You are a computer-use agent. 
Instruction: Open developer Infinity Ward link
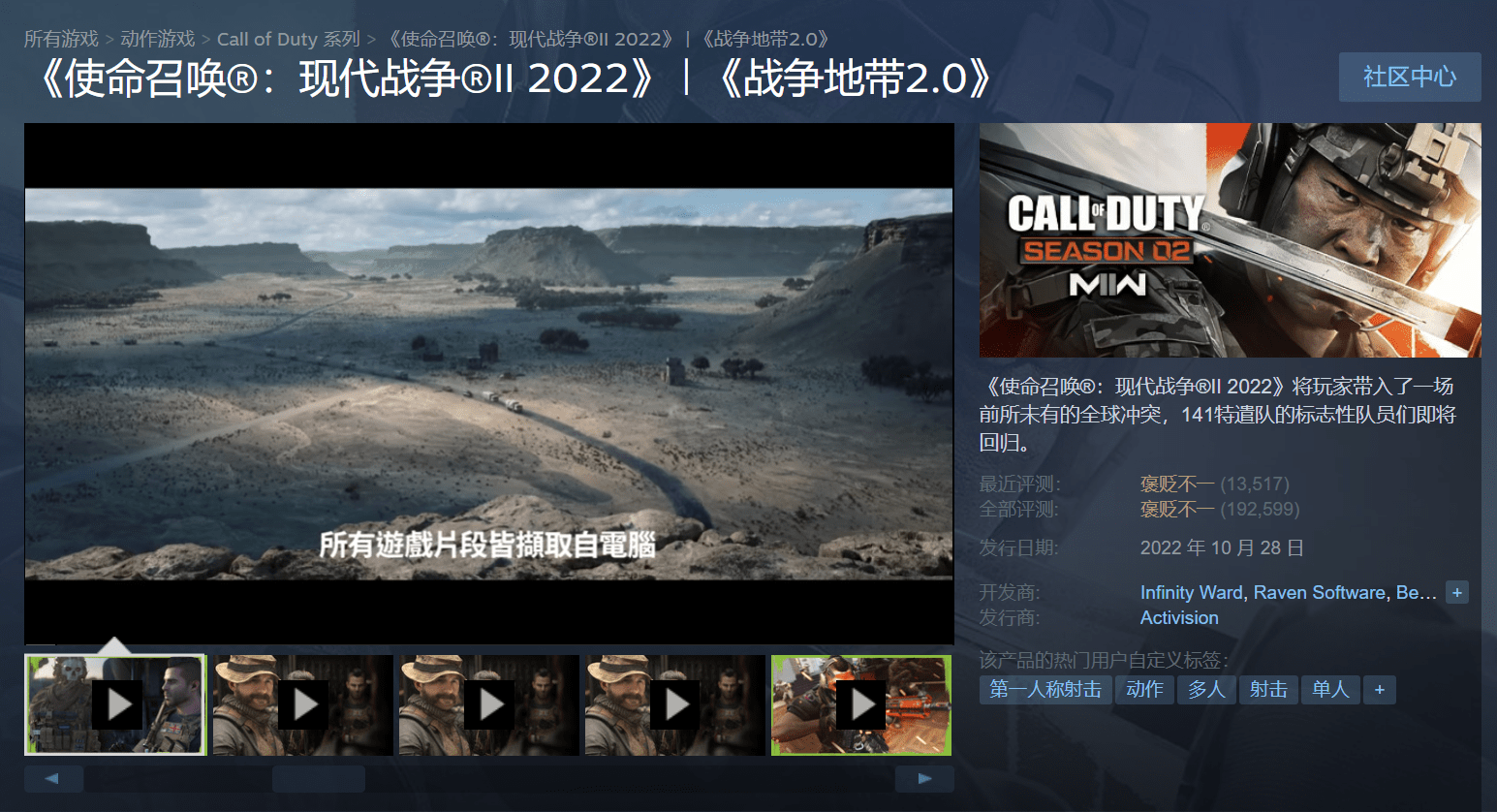point(1192,592)
